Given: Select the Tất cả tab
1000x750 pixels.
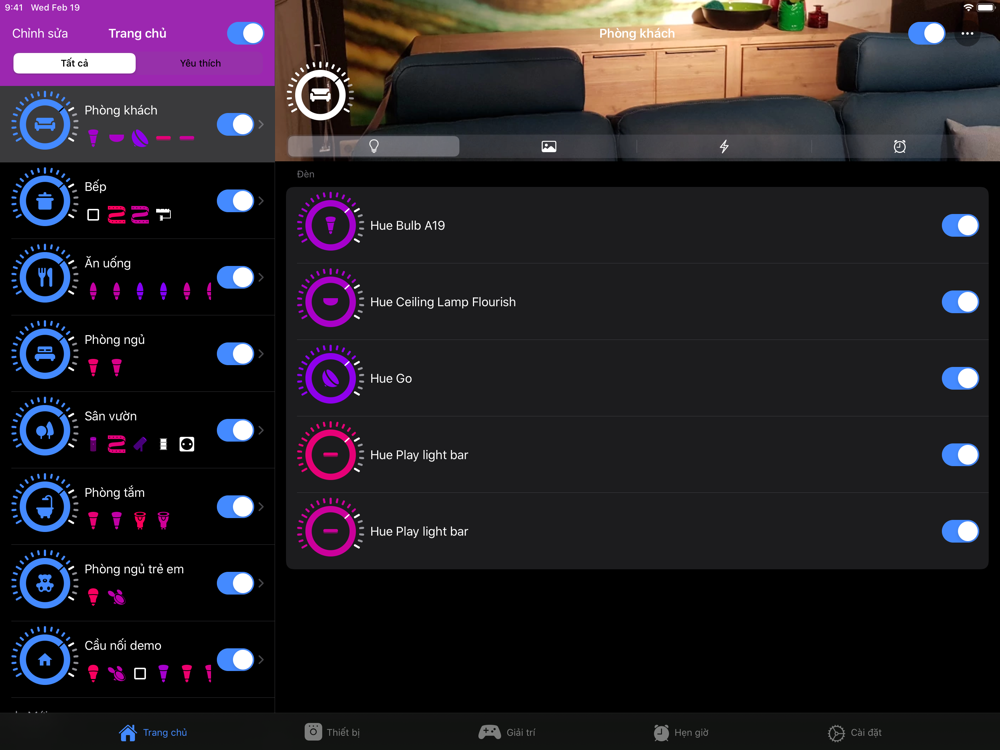Looking at the screenshot, I should [x=75, y=63].
